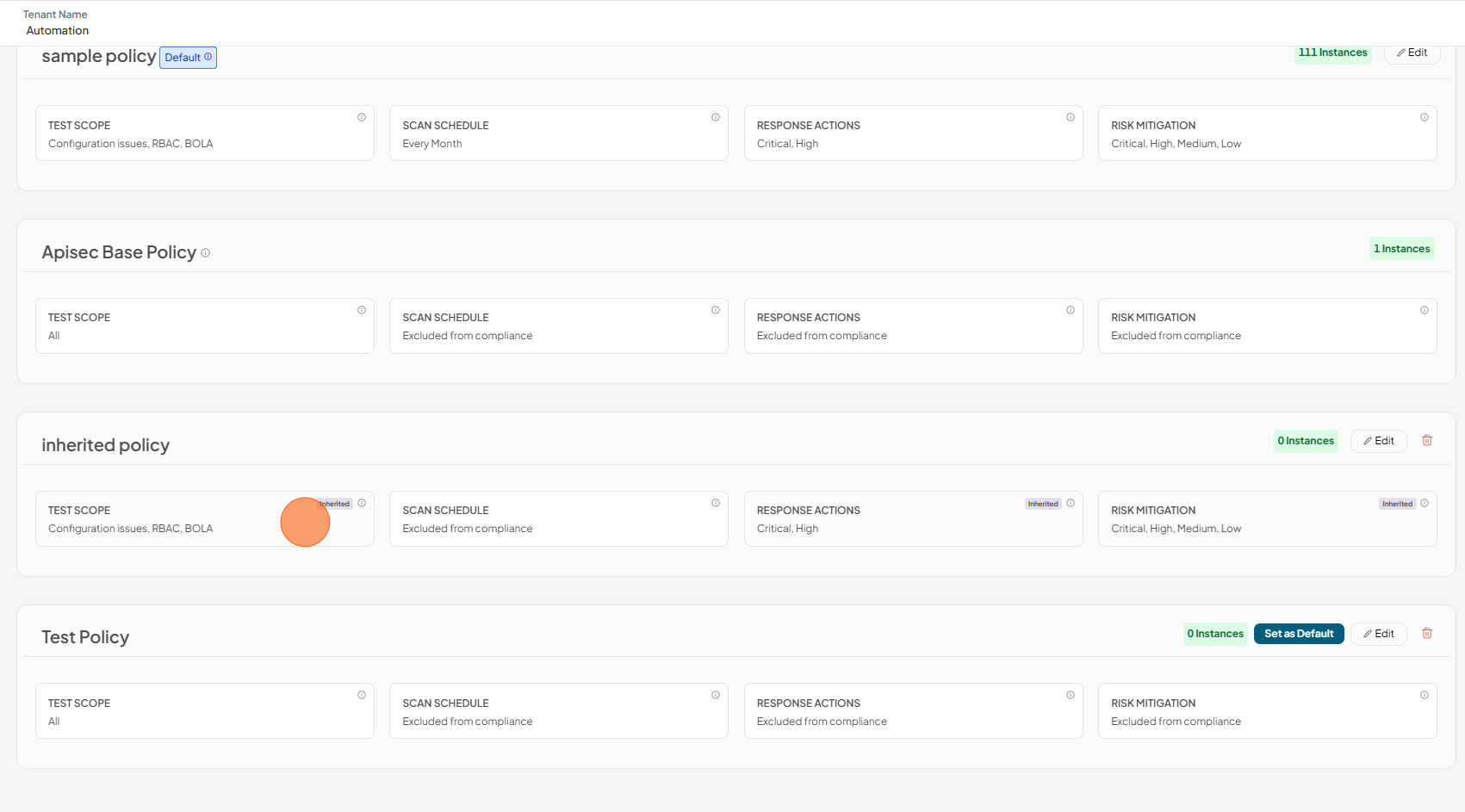Open 111 Instances of sample policy
This screenshot has width=1465, height=812.
coord(1333,53)
